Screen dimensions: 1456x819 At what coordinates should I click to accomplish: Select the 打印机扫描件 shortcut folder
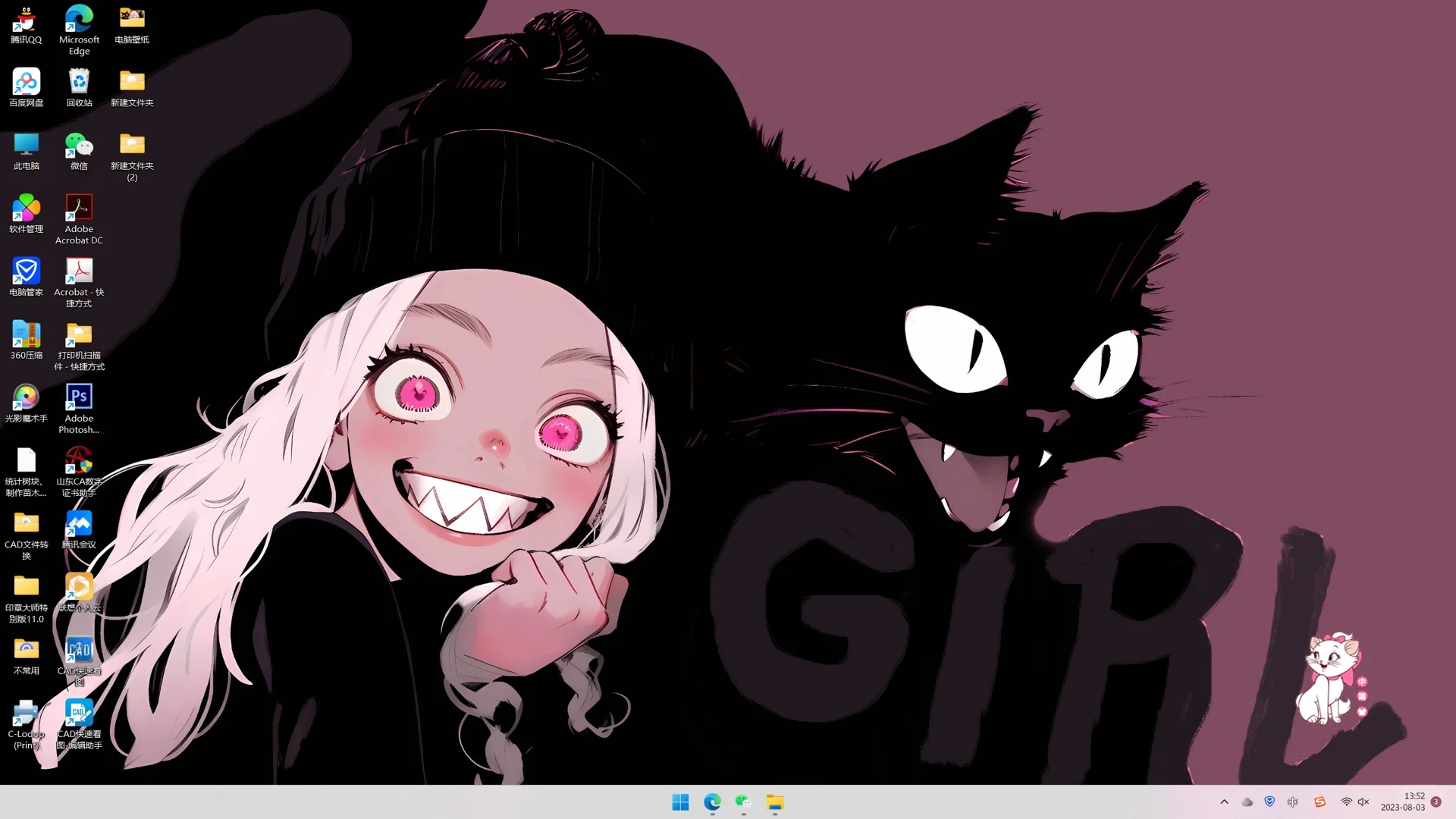pos(79,345)
